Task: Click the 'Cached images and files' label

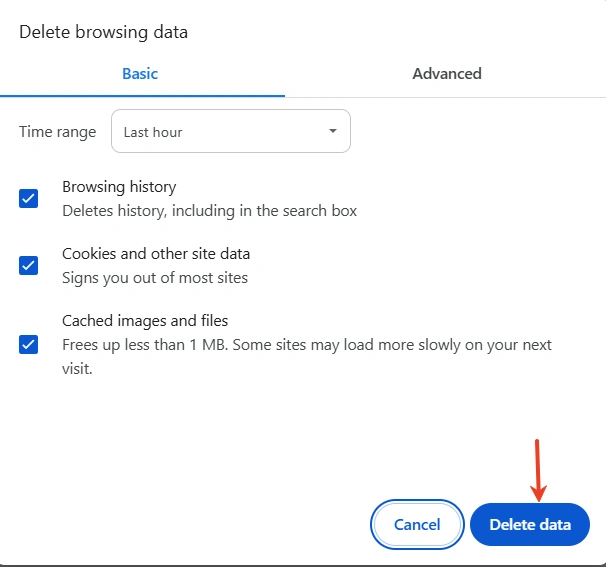Action: 145,321
